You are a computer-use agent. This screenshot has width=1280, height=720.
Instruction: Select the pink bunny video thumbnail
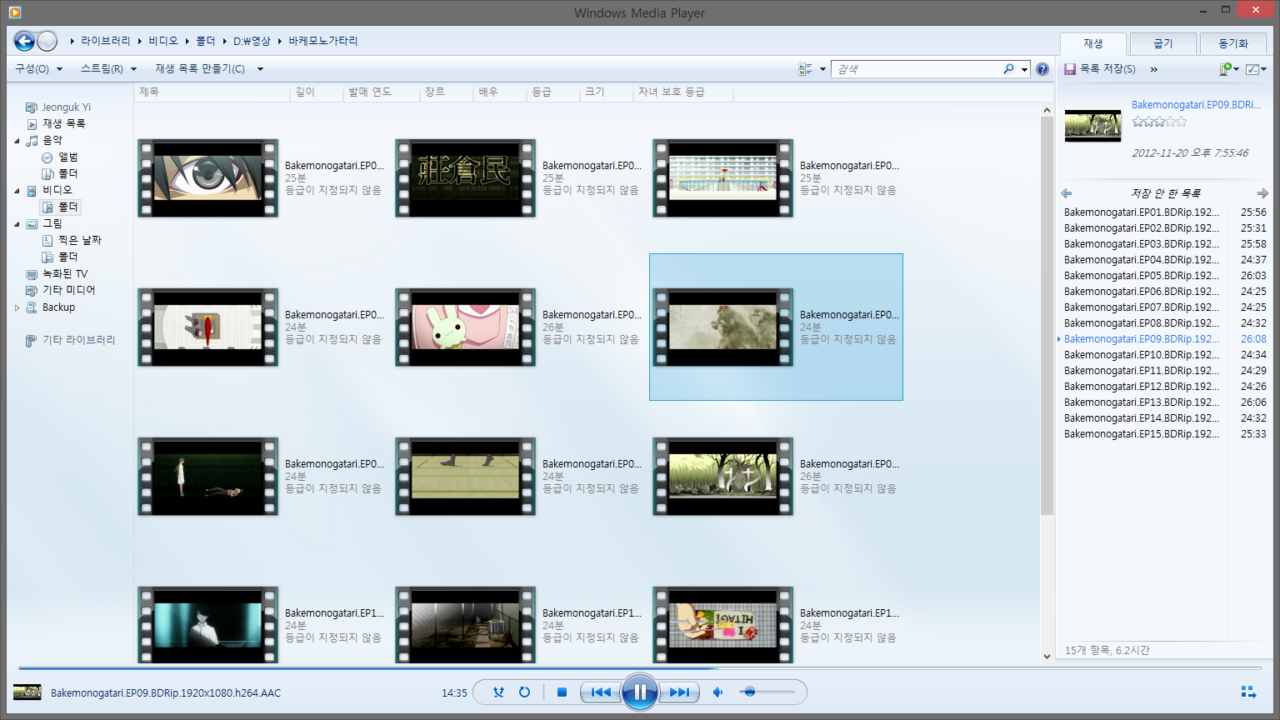465,327
